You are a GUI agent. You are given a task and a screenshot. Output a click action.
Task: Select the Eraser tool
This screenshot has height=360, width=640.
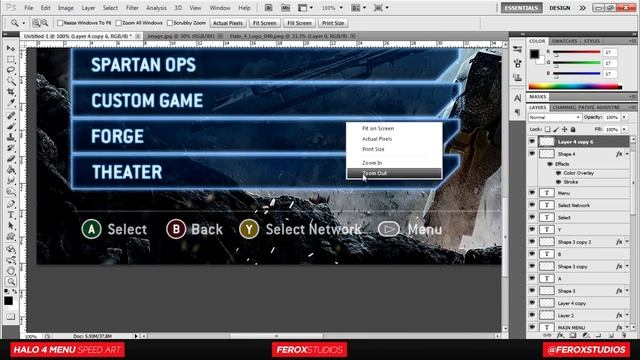[x=11, y=159]
